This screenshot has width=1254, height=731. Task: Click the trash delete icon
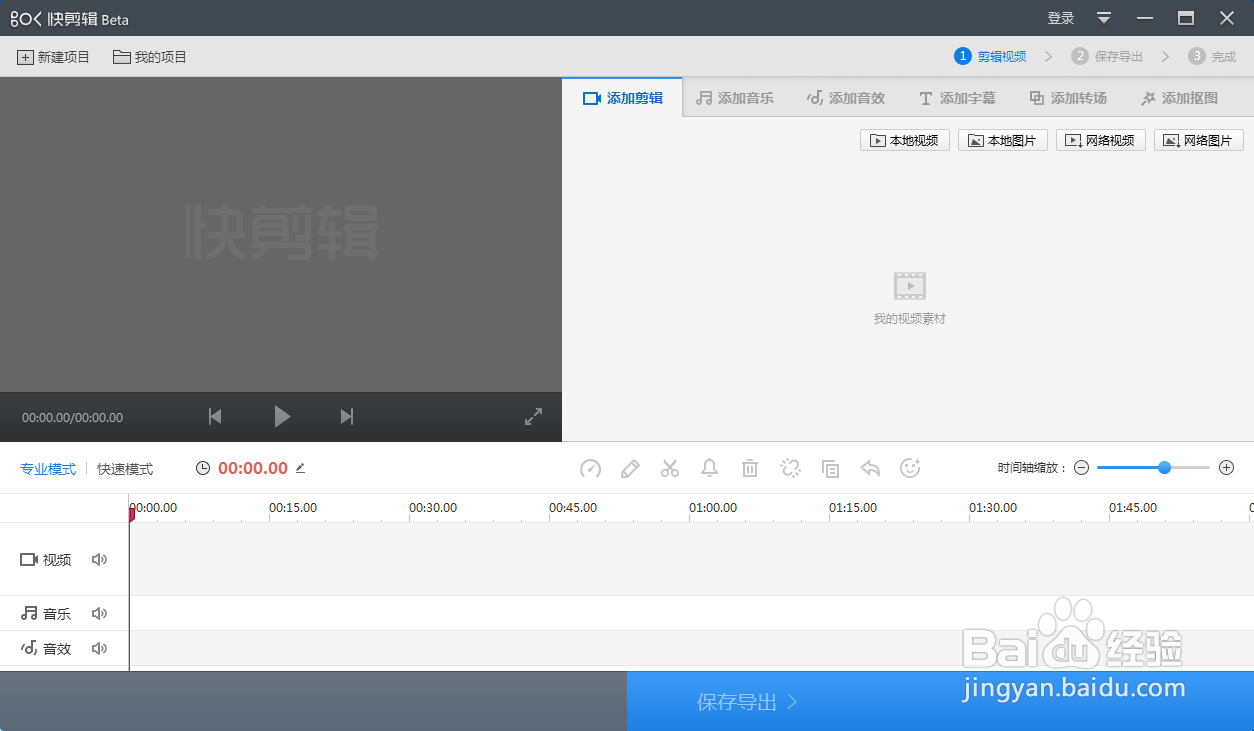click(750, 468)
